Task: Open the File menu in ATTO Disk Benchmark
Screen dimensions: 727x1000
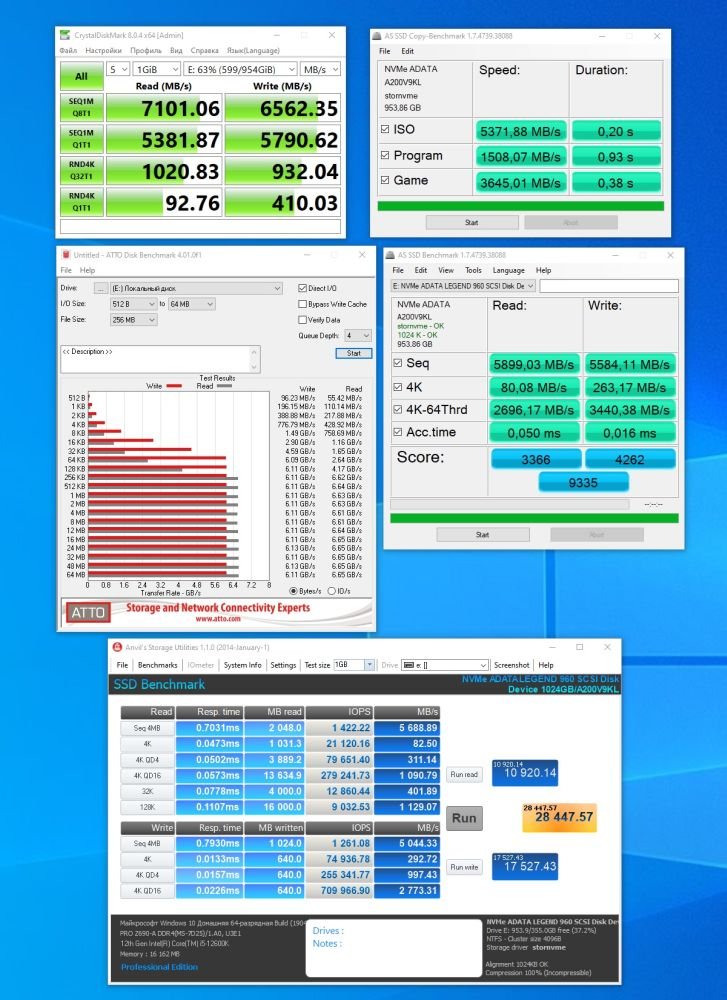Action: [x=66, y=270]
